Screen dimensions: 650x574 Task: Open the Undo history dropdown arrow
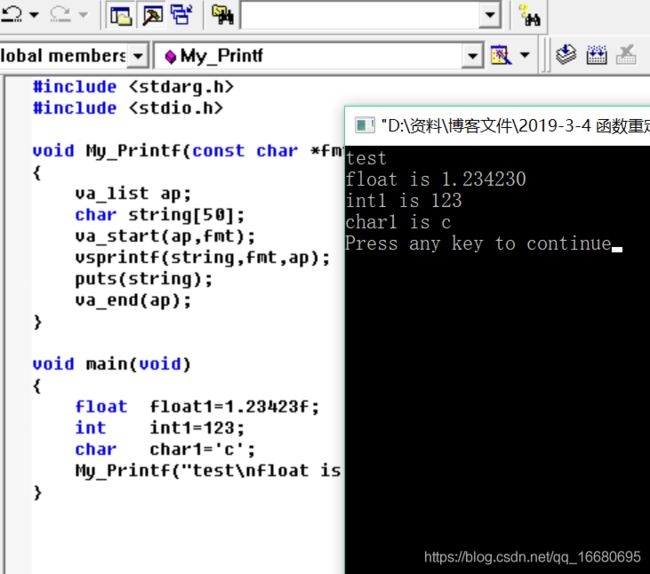34,15
